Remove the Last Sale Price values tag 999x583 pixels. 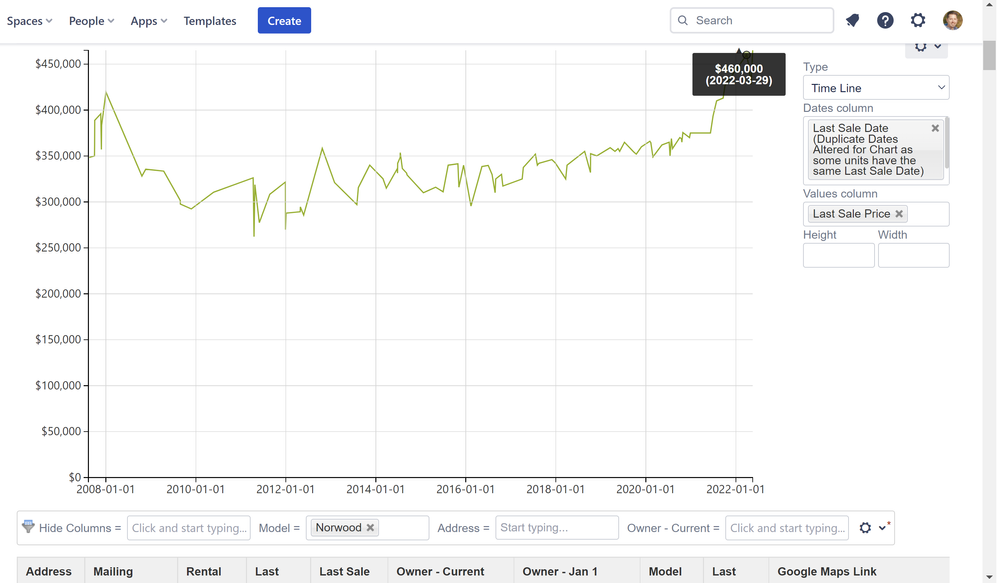point(899,213)
